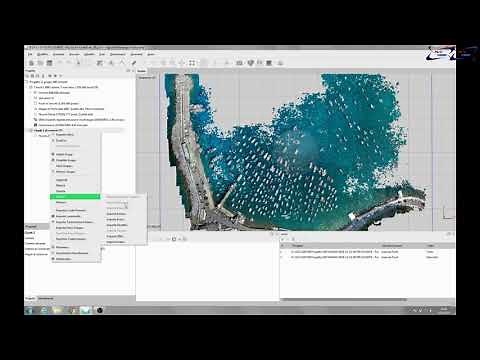
Task: Switch to the Modello view tab
Action: coord(141,71)
